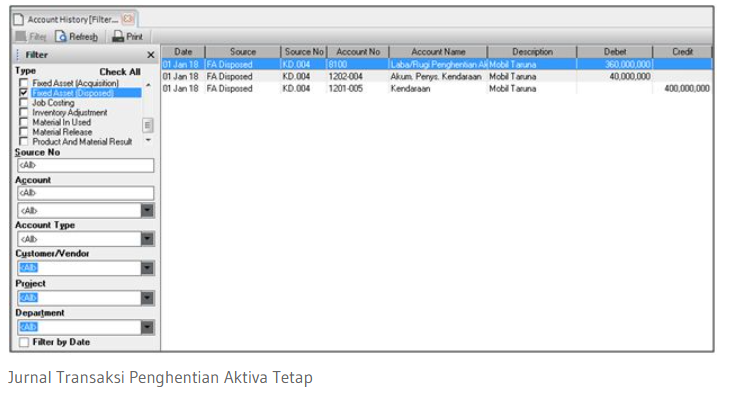Image resolution: width=729 pixels, height=396 pixels.
Task: Click the Type list scrollbar thumb
Action: click(147, 125)
